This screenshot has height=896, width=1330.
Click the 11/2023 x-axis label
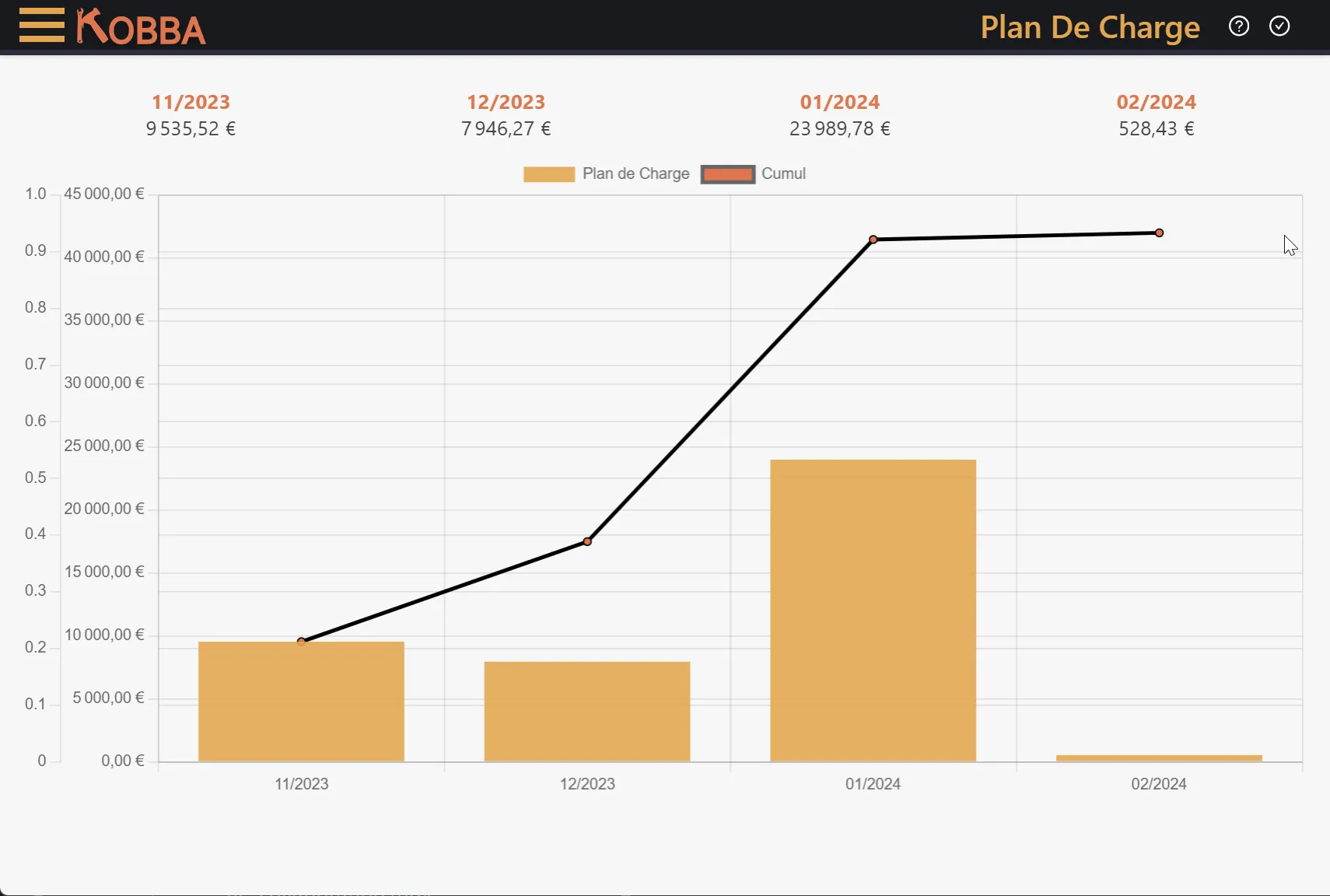[301, 784]
